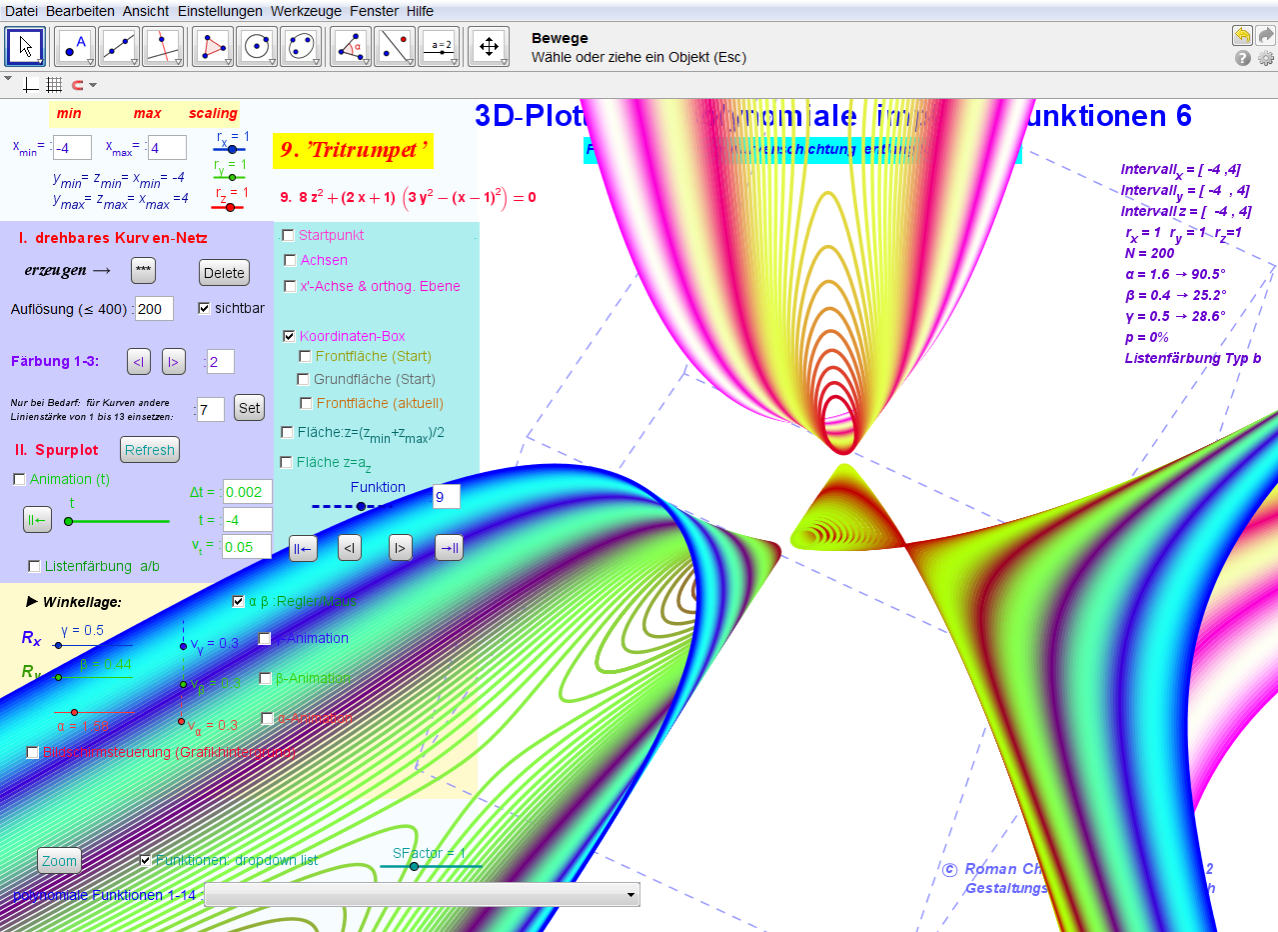Viewport: 1278px width, 932px height.
Task: Jump to last function with →|| button
Action: click(449, 547)
